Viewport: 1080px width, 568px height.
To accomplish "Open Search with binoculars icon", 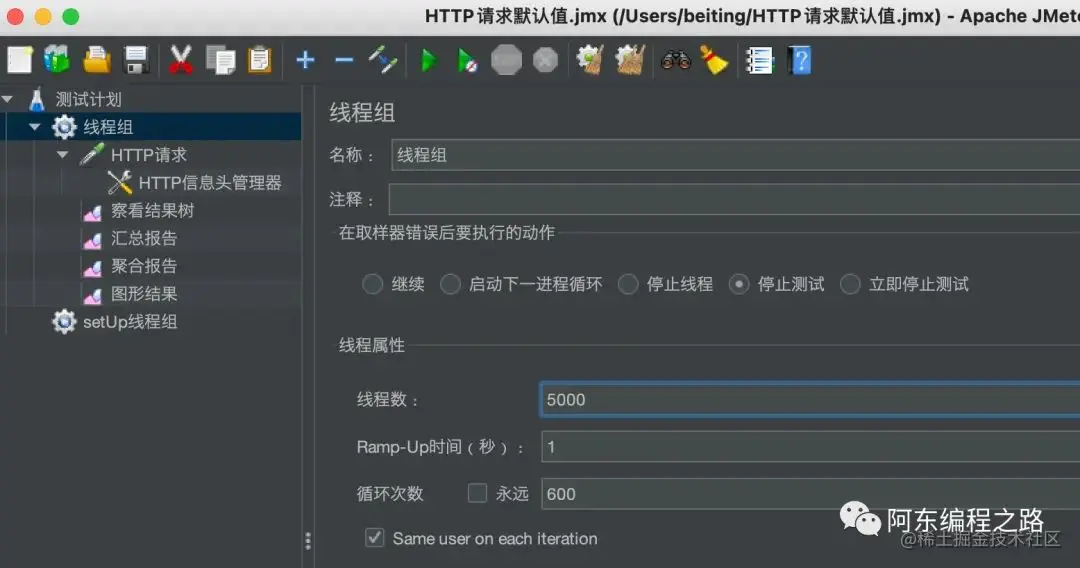I will tap(676, 60).
